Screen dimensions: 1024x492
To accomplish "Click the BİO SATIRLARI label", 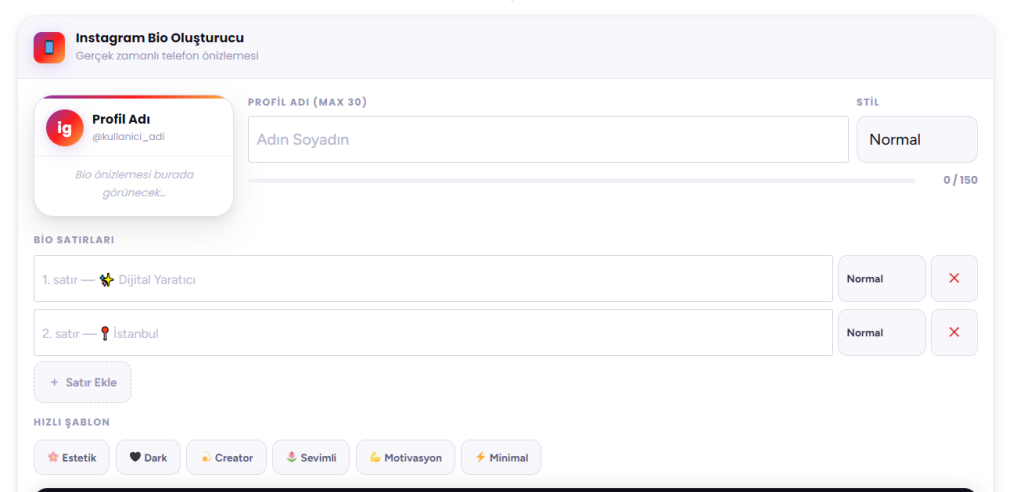I will (74, 240).
